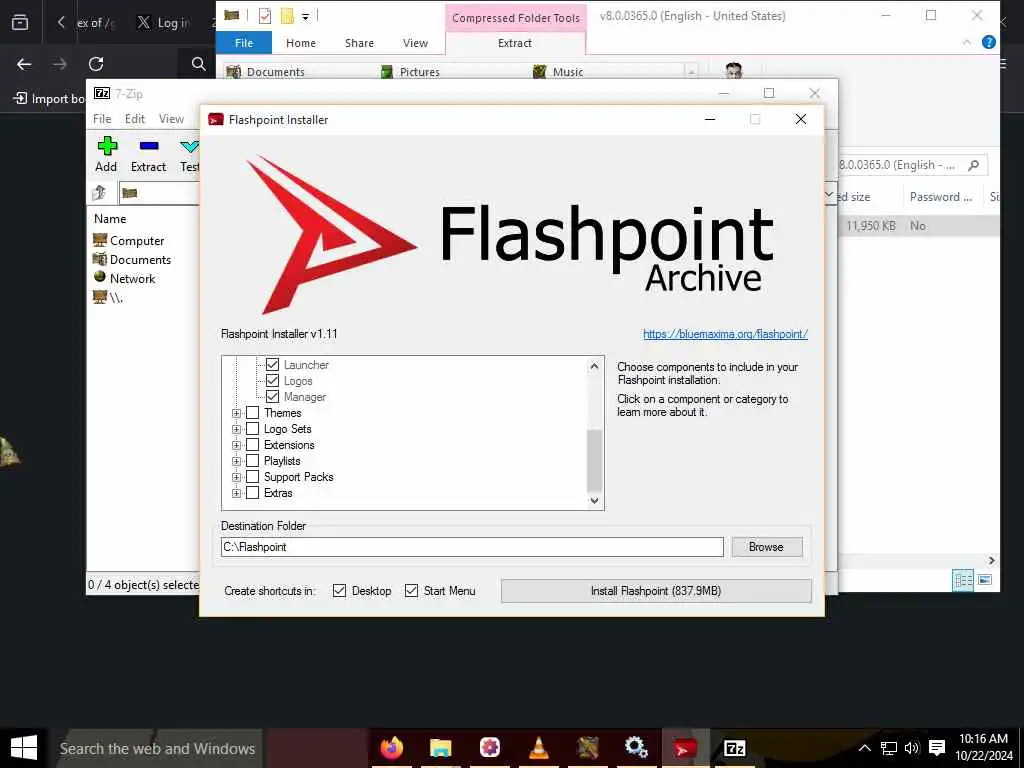Click the browser search magnifier icon
The width and height of the screenshot is (1024, 768).
199,63
